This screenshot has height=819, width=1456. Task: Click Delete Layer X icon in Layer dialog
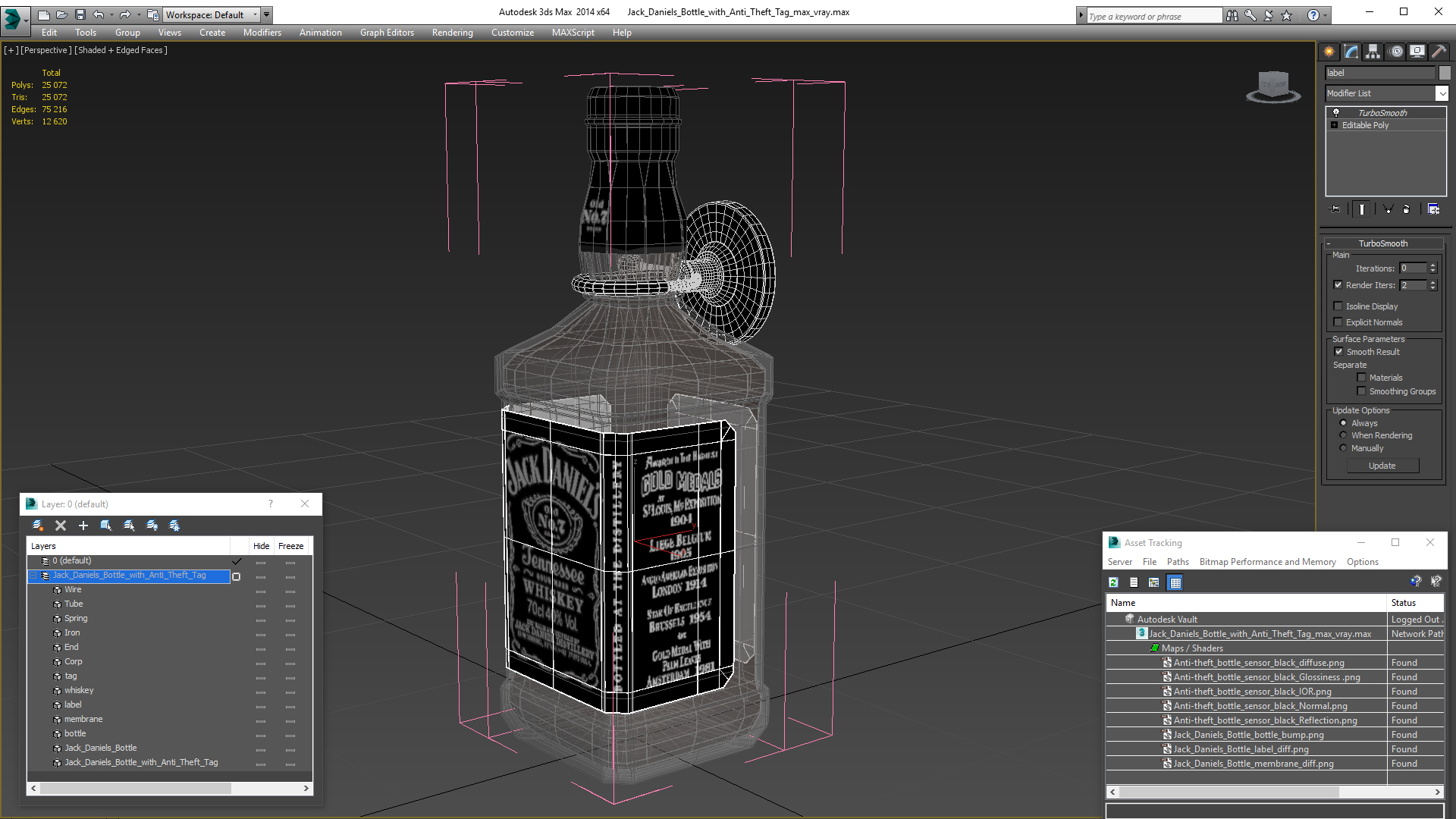click(x=61, y=526)
